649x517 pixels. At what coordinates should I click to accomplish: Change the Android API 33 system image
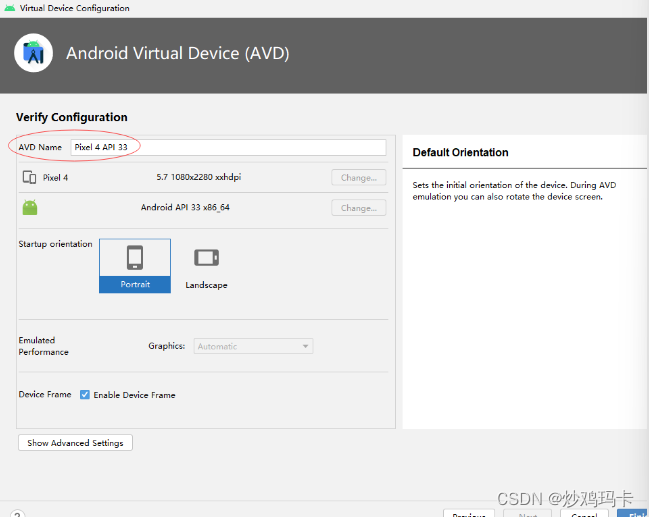tap(358, 208)
